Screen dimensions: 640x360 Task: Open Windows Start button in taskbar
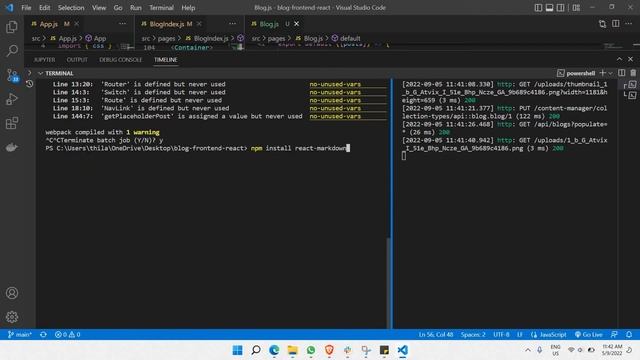click(238, 350)
